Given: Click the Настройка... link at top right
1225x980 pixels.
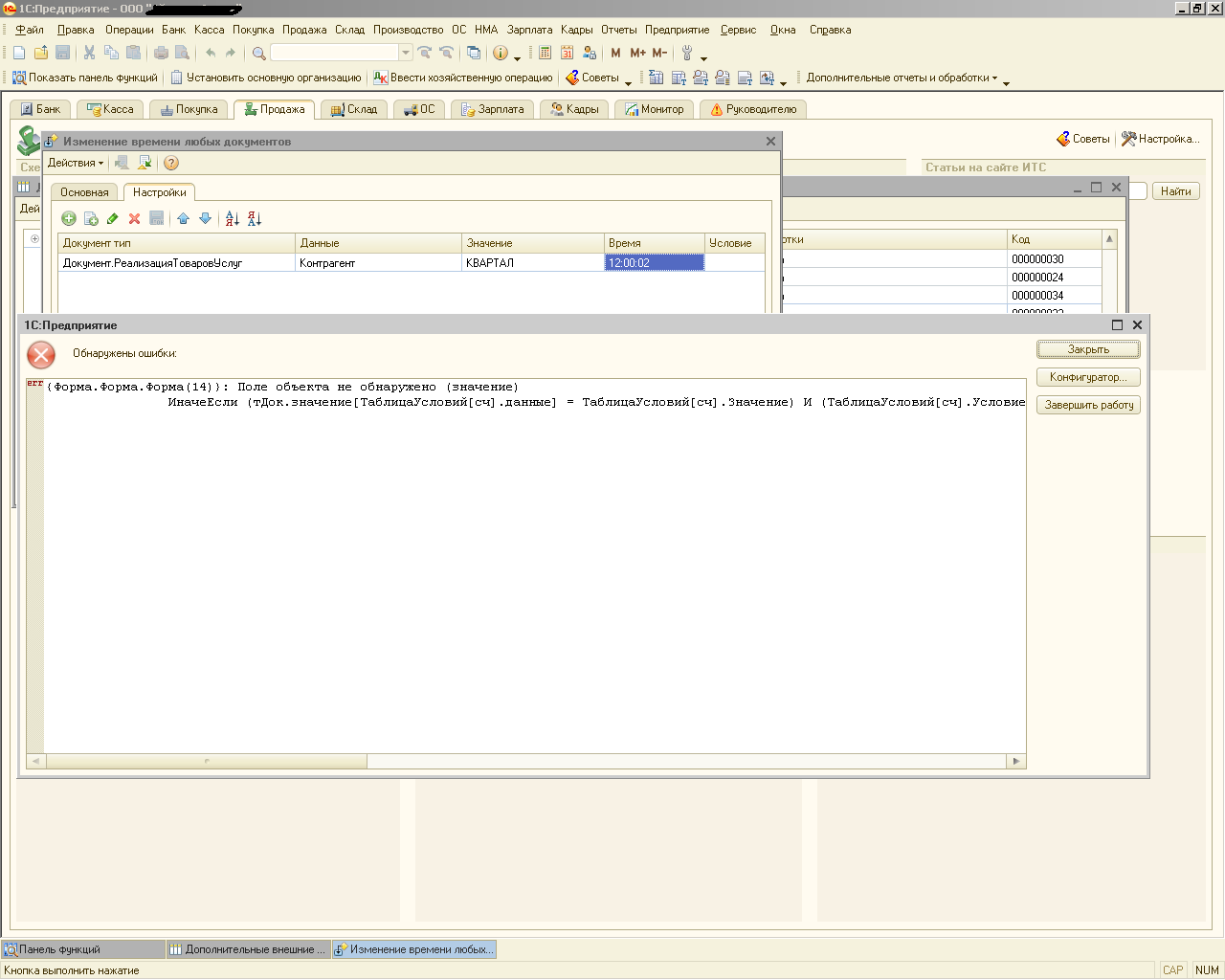Looking at the screenshot, I should (1160, 139).
